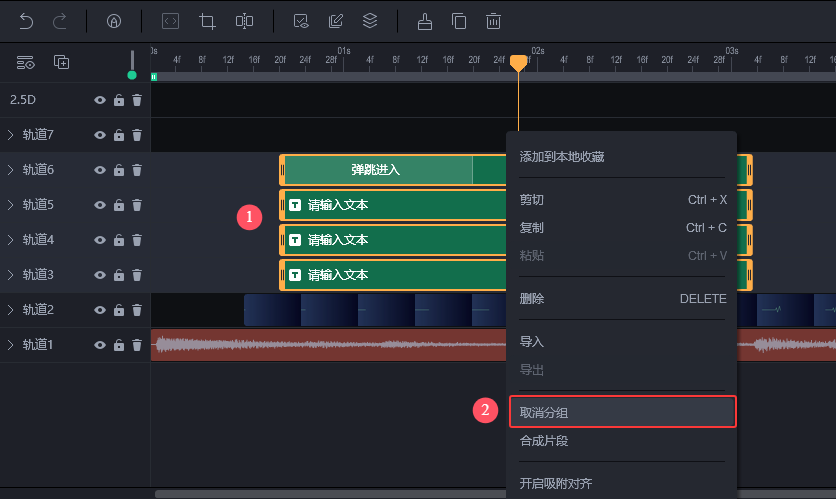This screenshot has height=499, width=836.
Task: Select 添加到本地收藏 in context menu
Action: point(561,156)
